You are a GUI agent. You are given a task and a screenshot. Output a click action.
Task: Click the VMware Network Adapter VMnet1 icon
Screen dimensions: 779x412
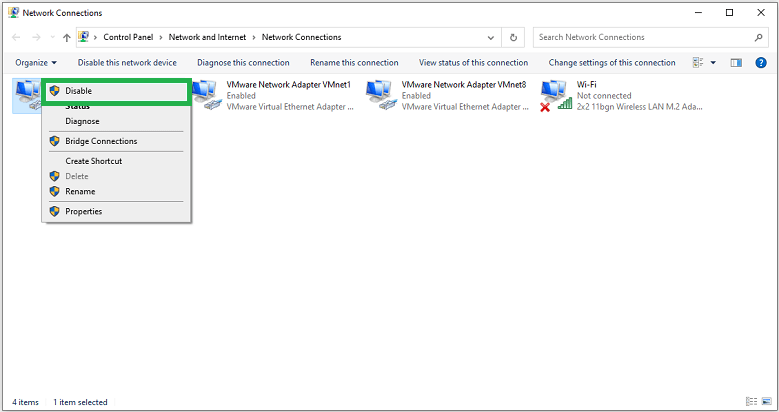point(206,95)
